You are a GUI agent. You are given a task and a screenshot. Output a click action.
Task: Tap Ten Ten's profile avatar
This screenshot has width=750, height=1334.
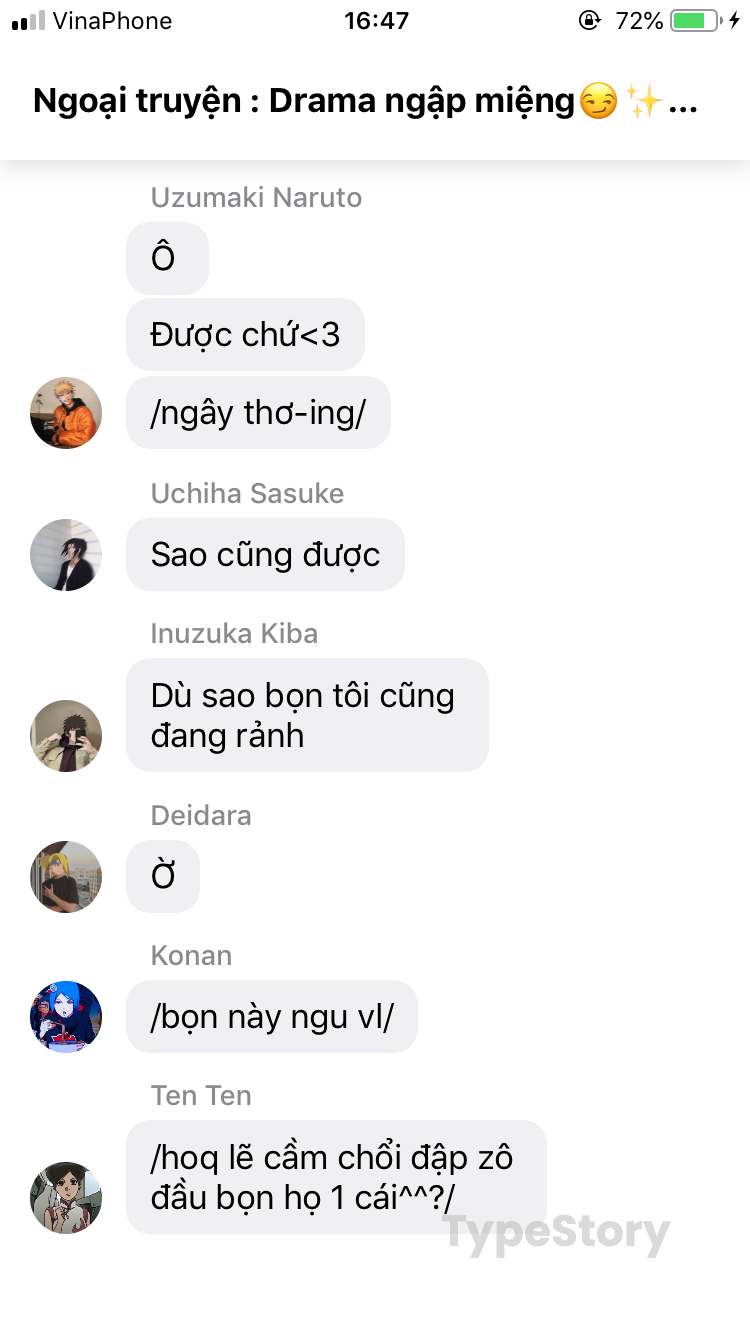click(66, 1198)
